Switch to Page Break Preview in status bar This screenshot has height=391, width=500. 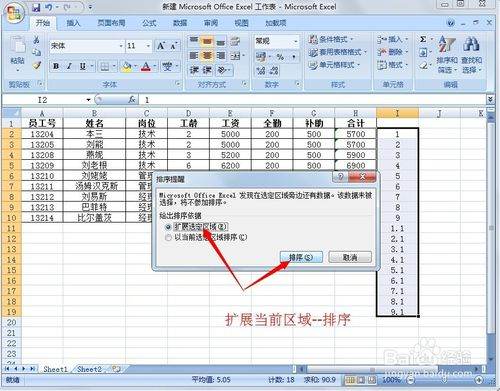[x=372, y=380]
